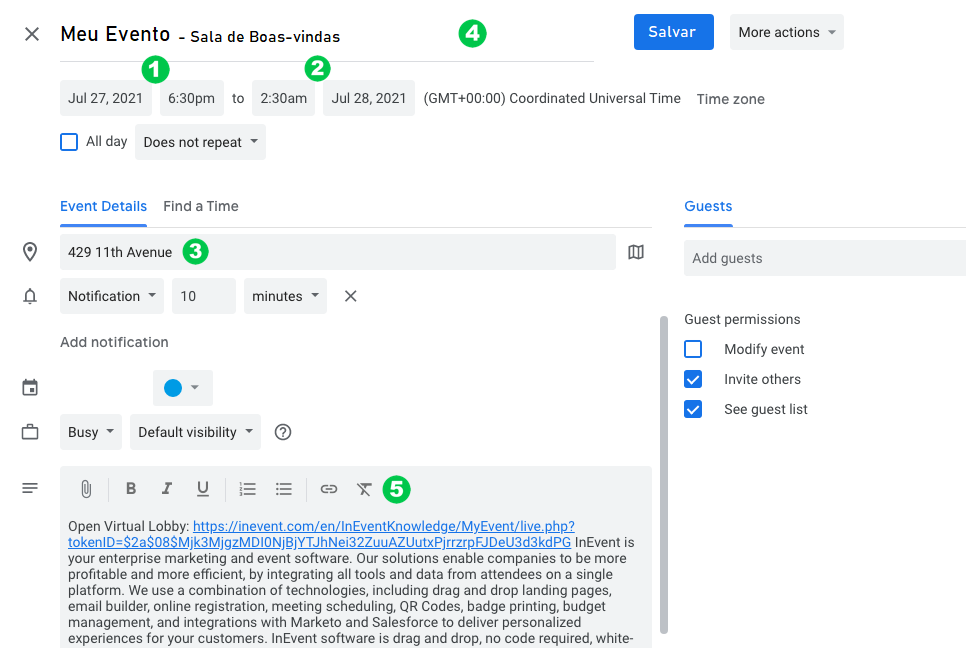Open the minutes unit dropdown
This screenshot has width=966, height=648.
285,296
